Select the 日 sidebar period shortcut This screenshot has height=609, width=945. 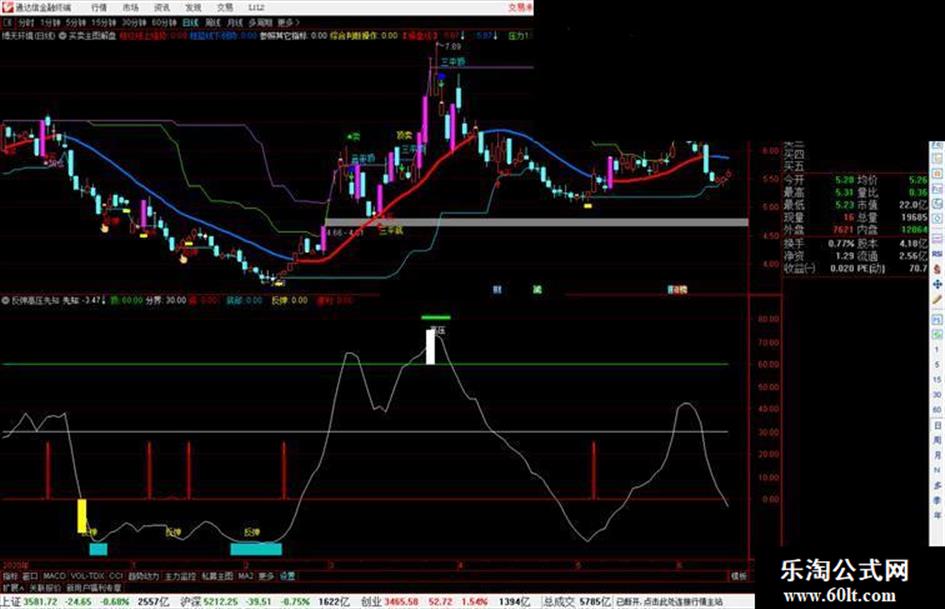pyautogui.click(x=937, y=426)
